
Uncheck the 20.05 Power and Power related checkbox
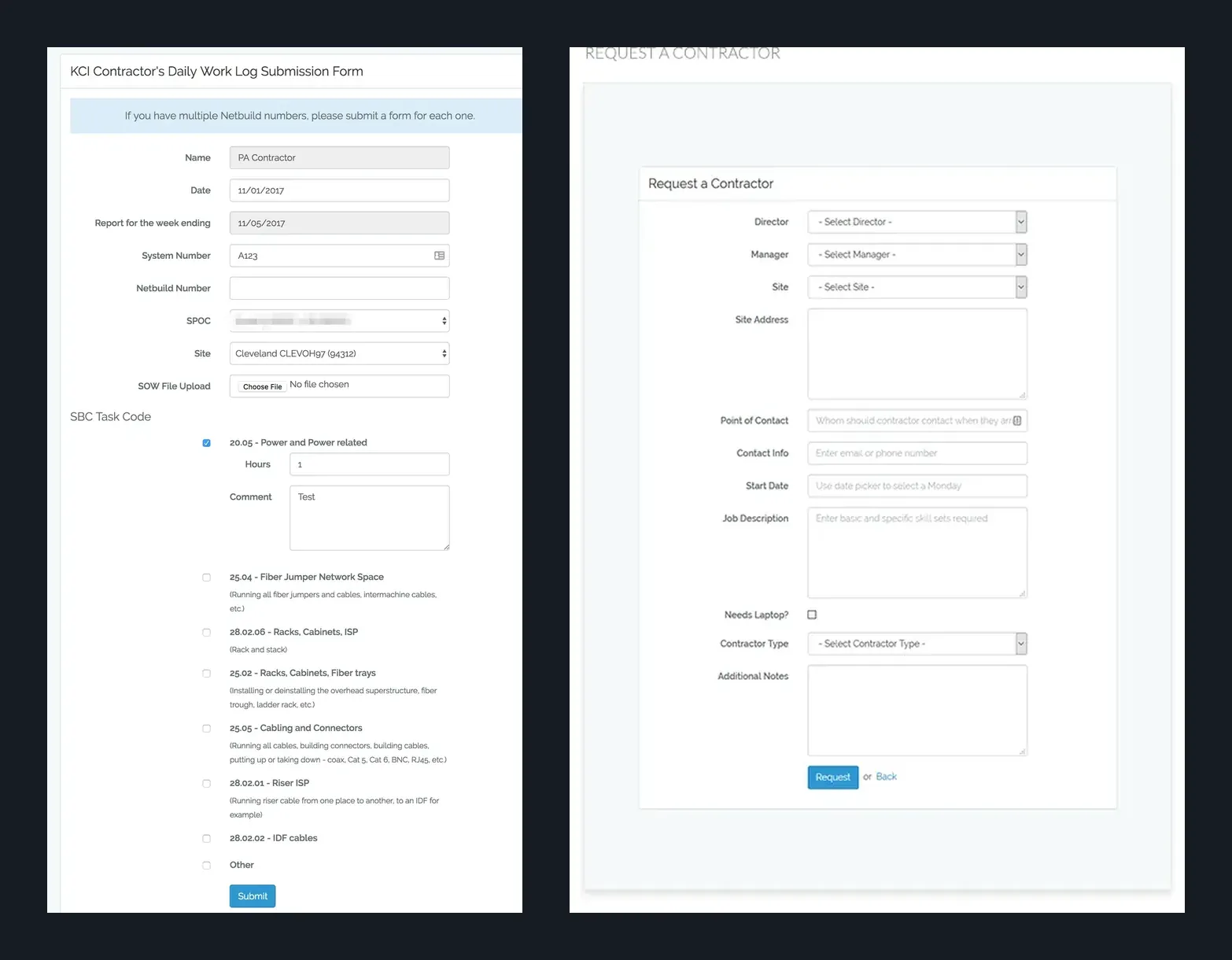(207, 443)
